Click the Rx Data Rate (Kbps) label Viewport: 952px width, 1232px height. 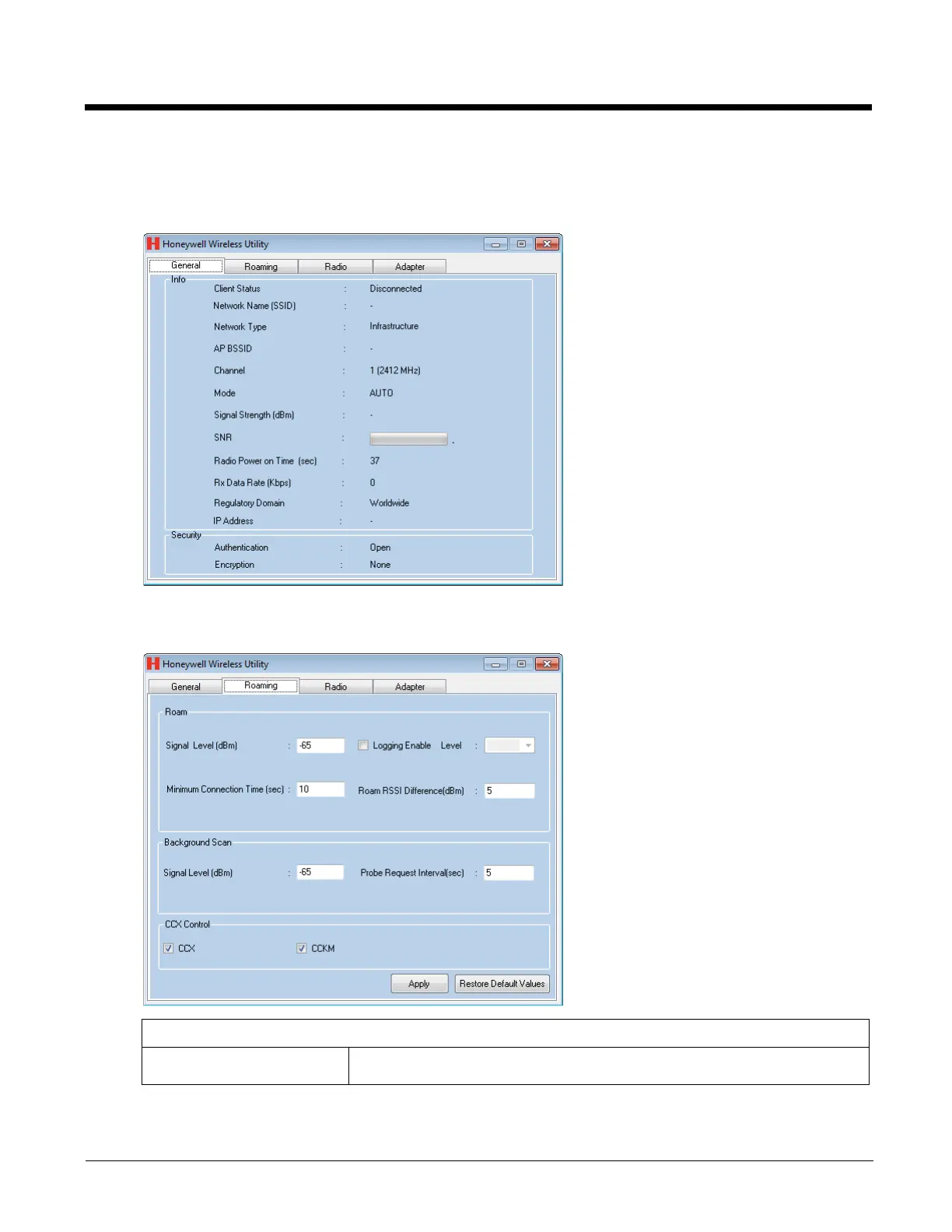(253, 483)
